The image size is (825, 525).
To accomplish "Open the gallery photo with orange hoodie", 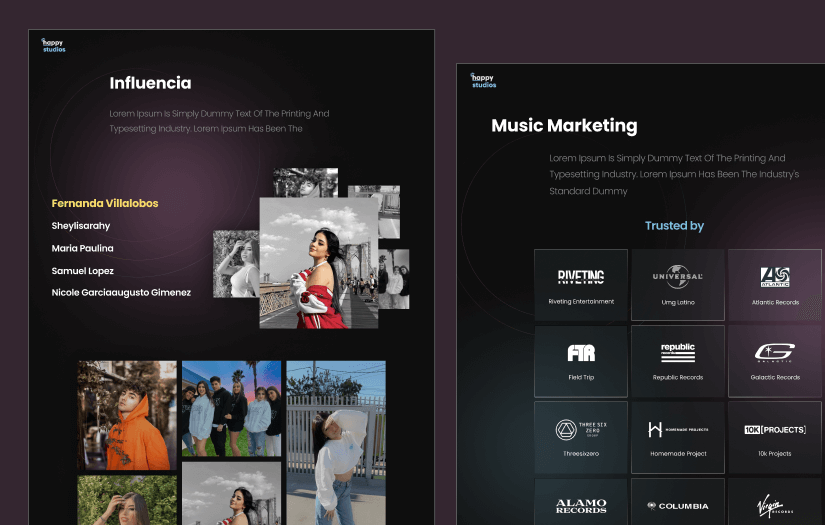I will click(127, 415).
